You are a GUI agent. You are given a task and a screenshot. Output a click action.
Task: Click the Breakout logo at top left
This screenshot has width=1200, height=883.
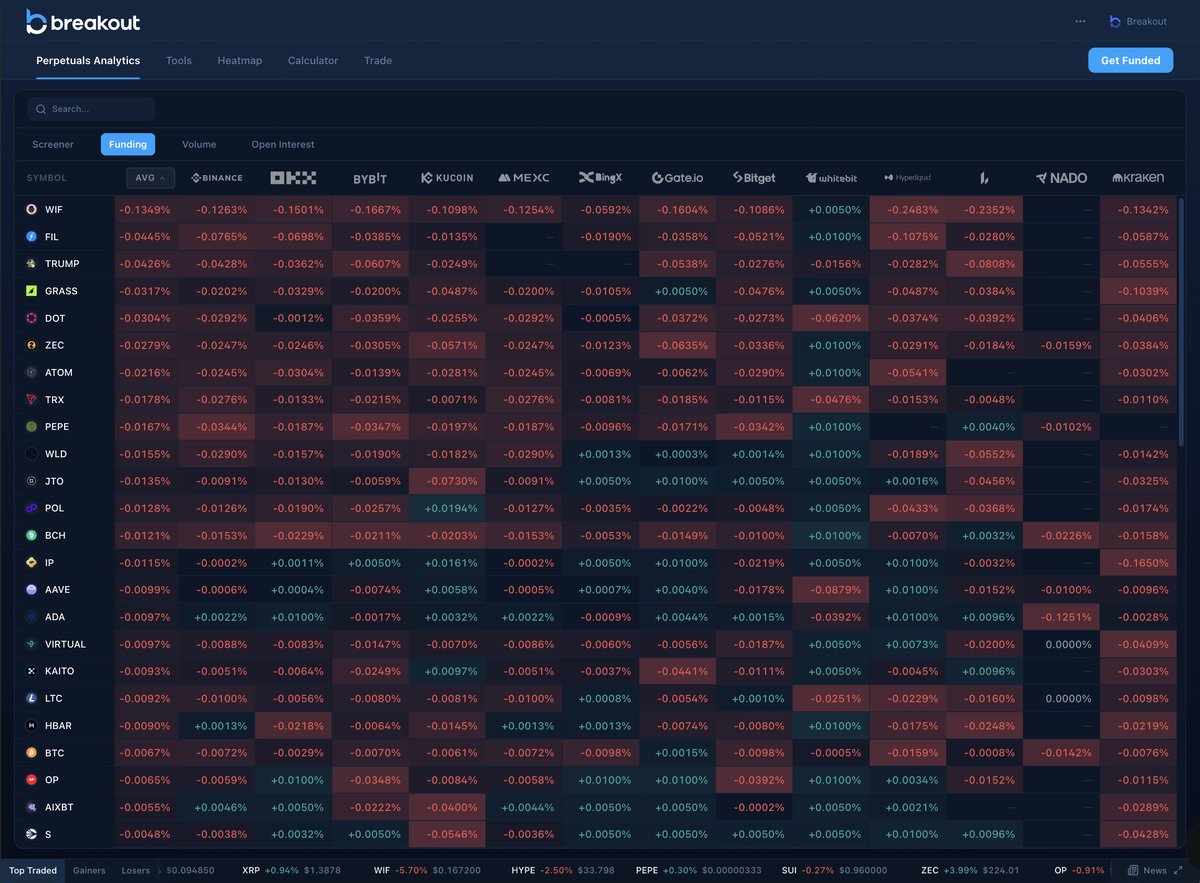click(82, 21)
